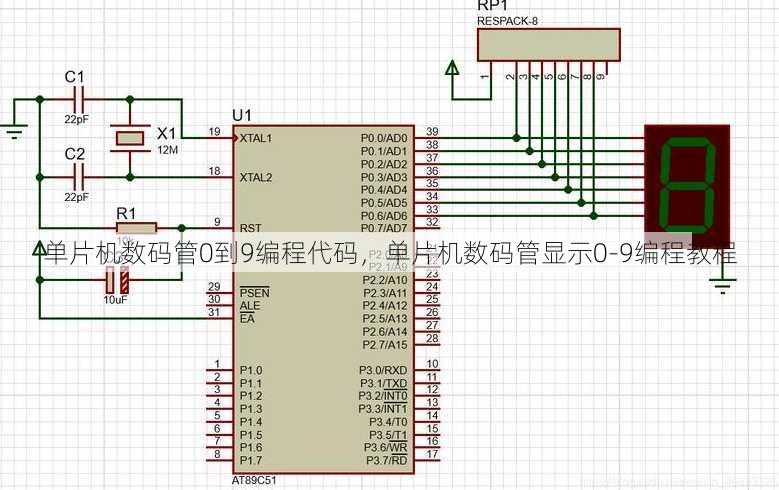Click the EA pin label
The image size is (779, 490).
tap(247, 319)
